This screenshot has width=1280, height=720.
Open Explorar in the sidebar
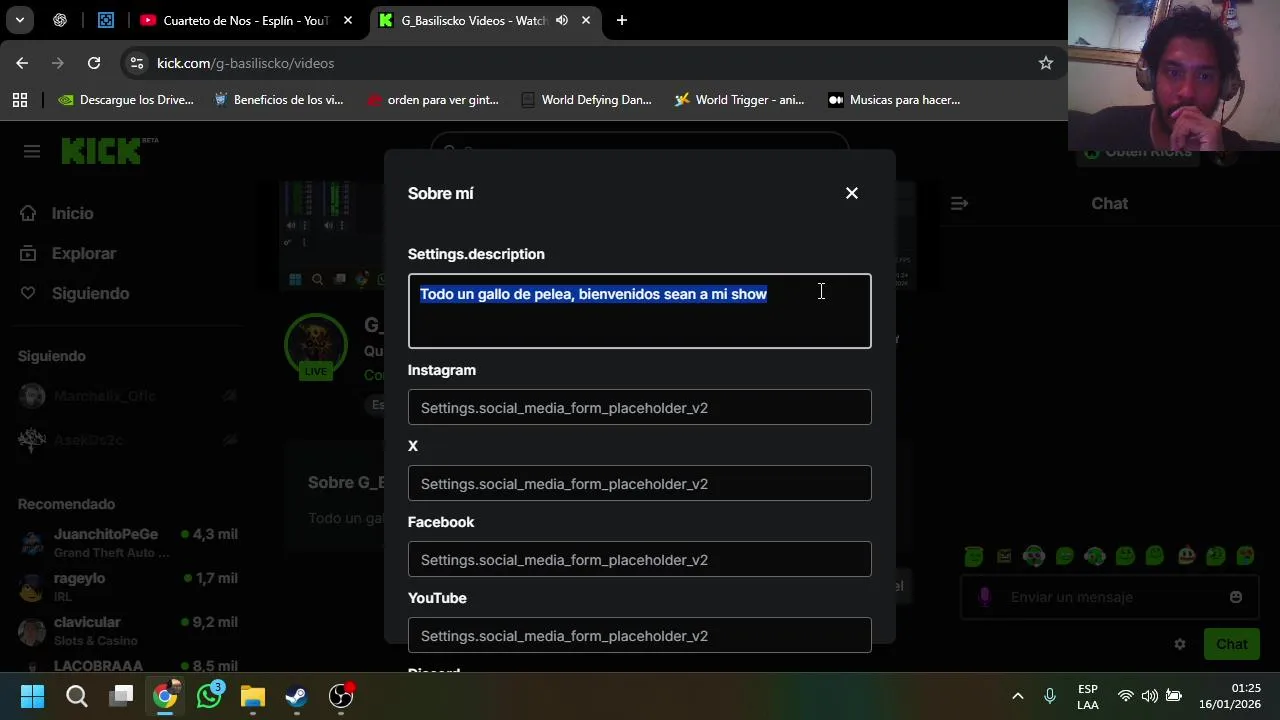tap(68, 254)
